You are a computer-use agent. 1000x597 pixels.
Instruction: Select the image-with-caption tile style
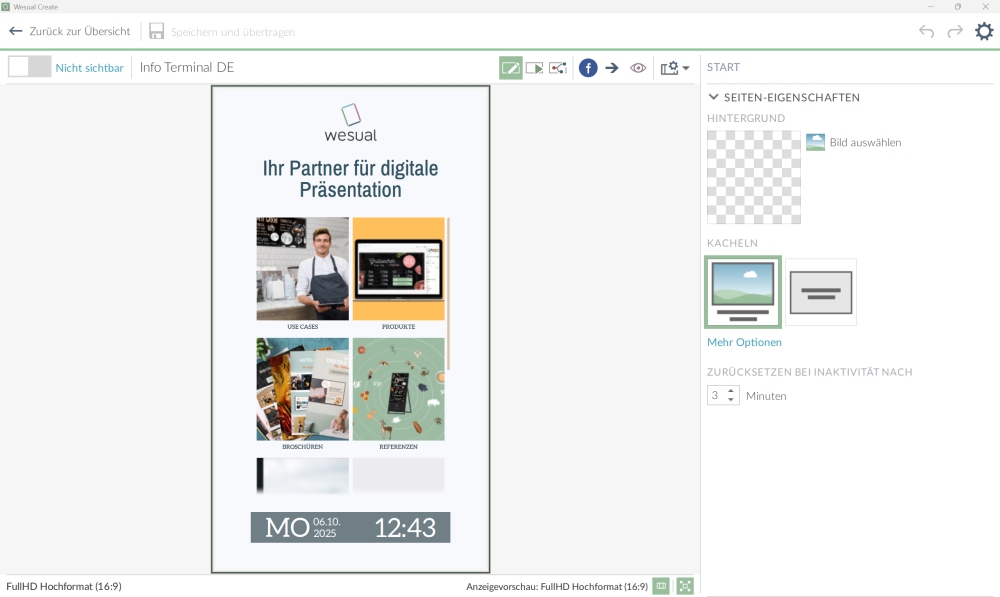click(742, 292)
